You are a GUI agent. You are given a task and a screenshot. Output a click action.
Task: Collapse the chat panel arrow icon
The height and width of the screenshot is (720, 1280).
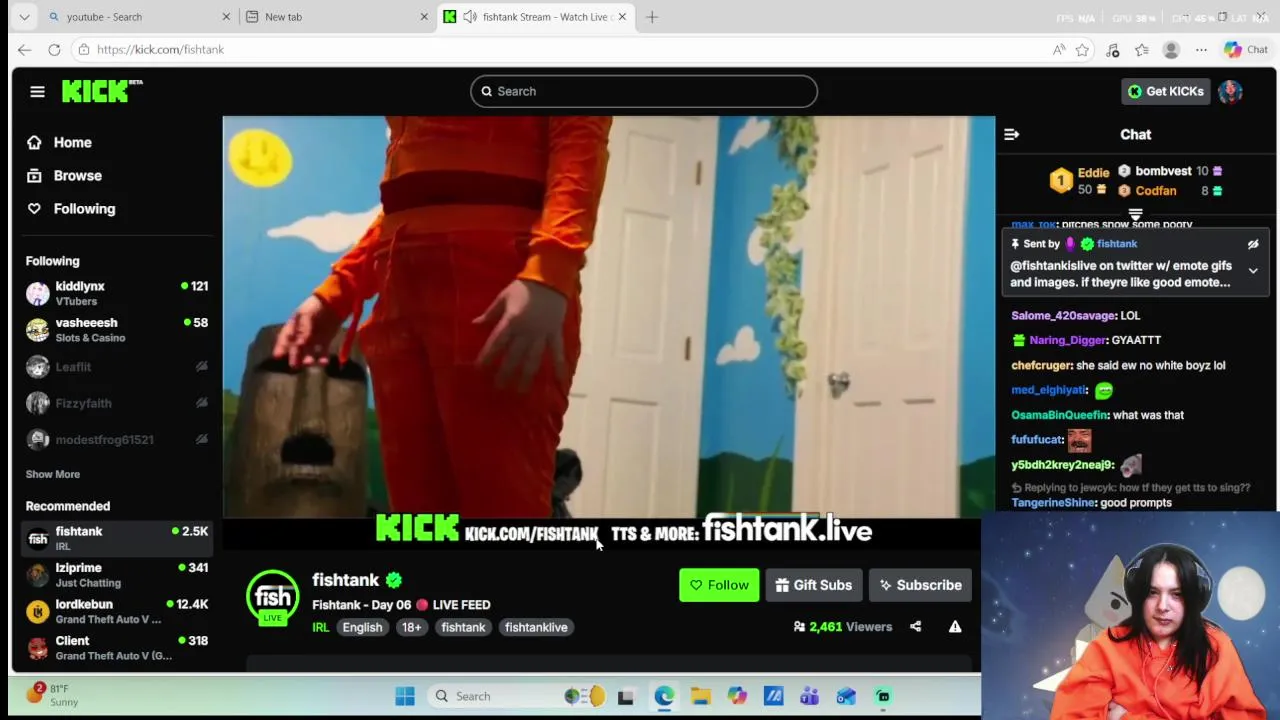click(x=1011, y=134)
